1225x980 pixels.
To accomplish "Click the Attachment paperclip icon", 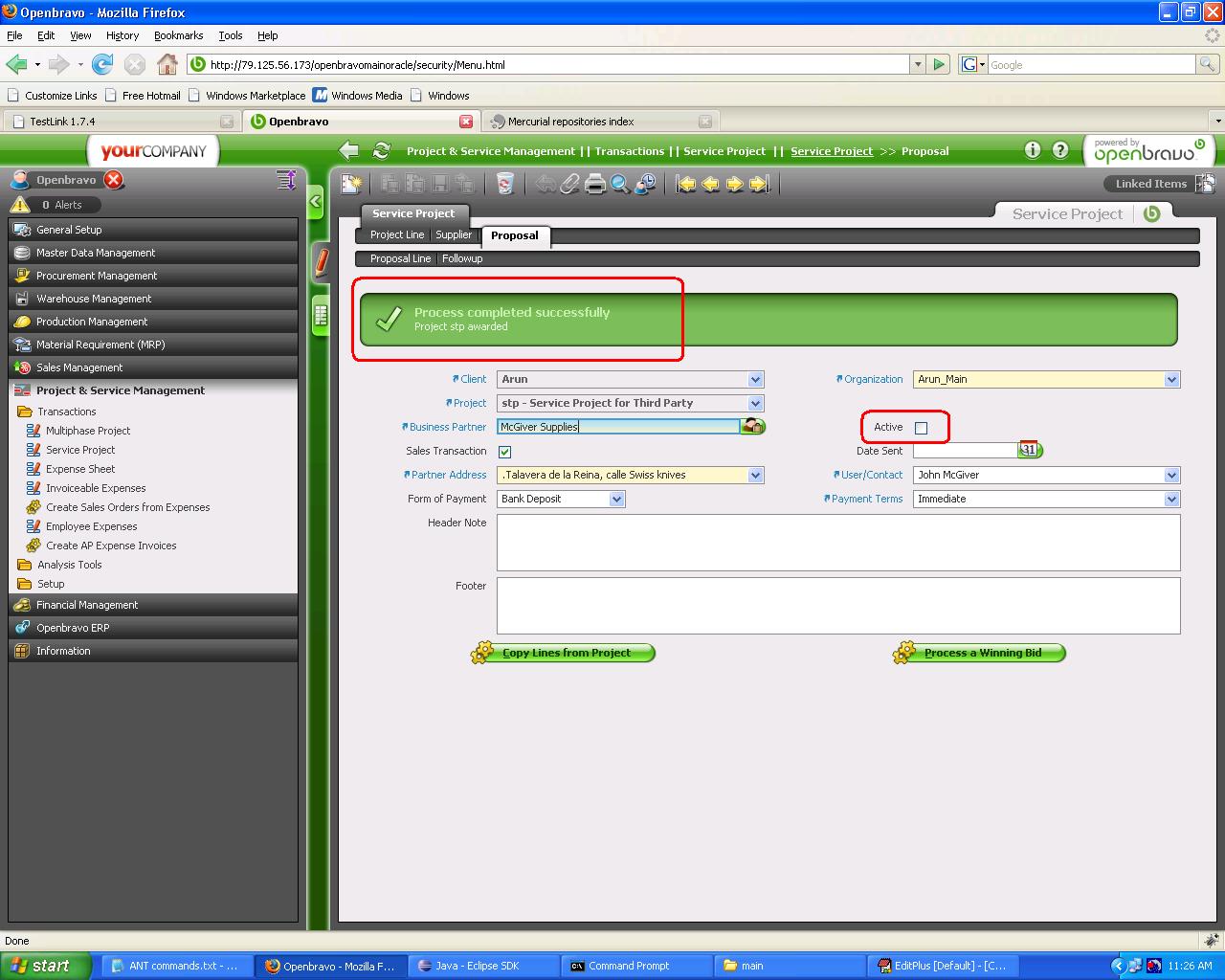I will pyautogui.click(x=570, y=184).
